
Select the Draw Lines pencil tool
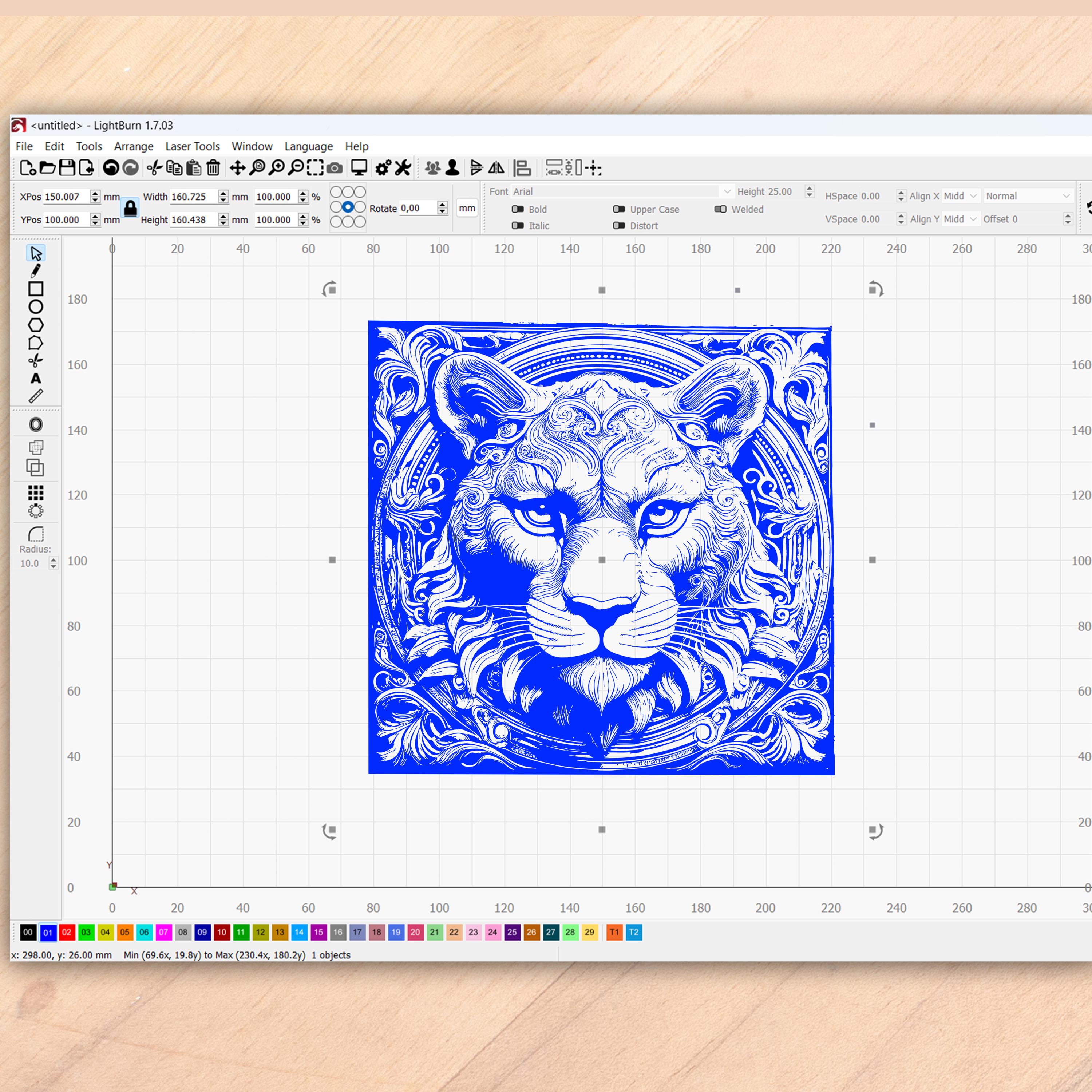pyautogui.click(x=36, y=271)
